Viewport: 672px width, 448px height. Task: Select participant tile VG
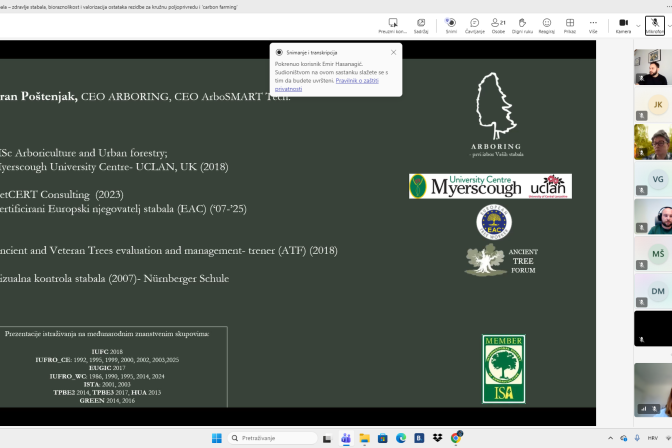(653, 179)
